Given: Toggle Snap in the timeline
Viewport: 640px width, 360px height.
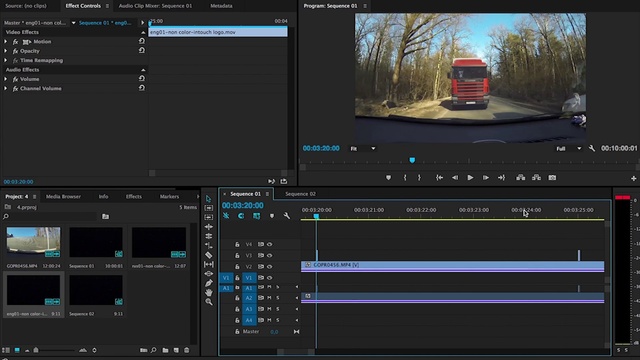Looking at the screenshot, I should point(241,216).
